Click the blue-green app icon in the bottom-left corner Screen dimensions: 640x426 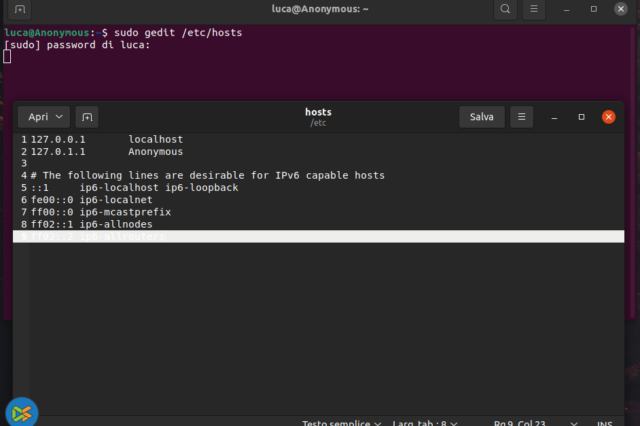pyautogui.click(x=21, y=411)
